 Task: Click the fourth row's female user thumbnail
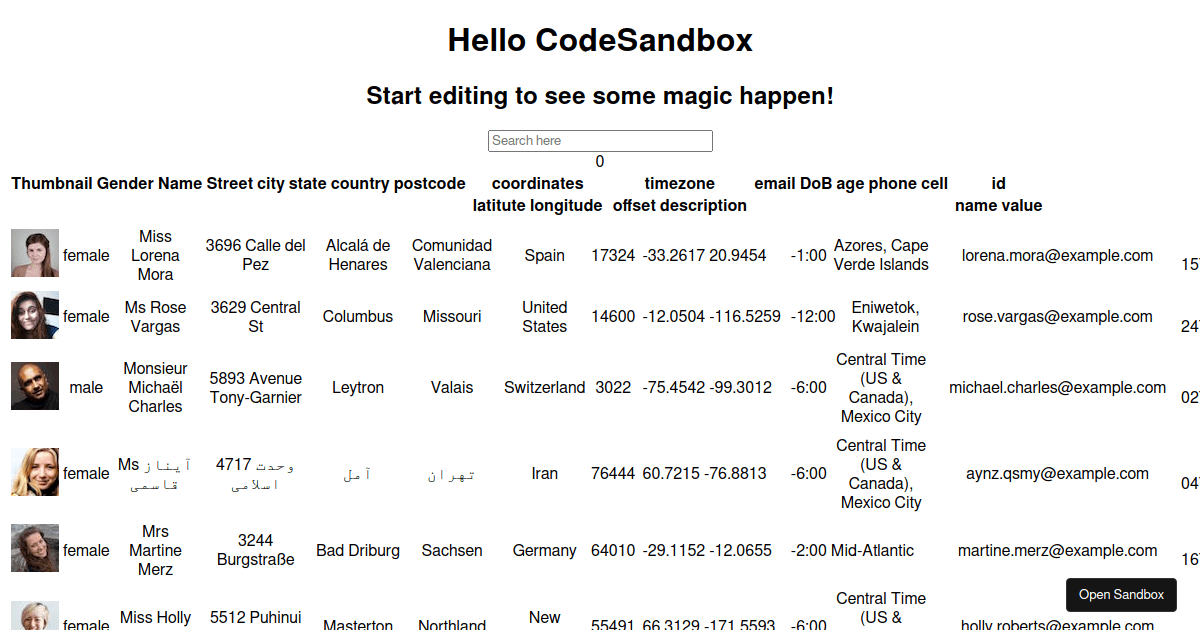tap(35, 471)
